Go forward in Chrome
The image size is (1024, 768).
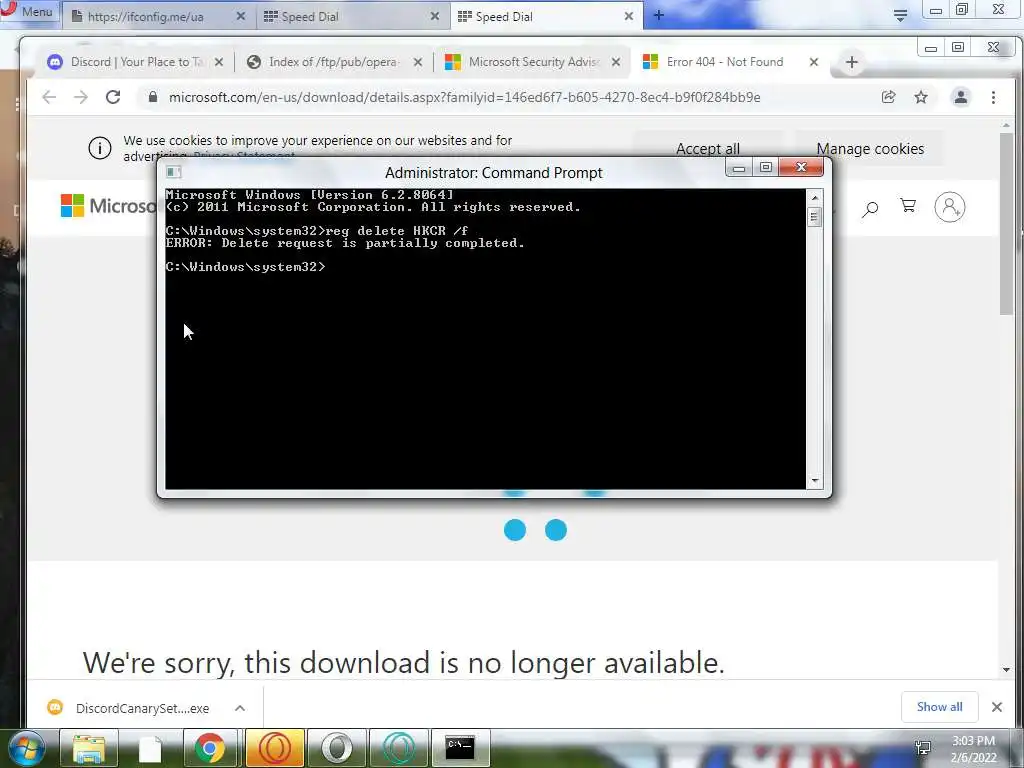pyautogui.click(x=81, y=97)
